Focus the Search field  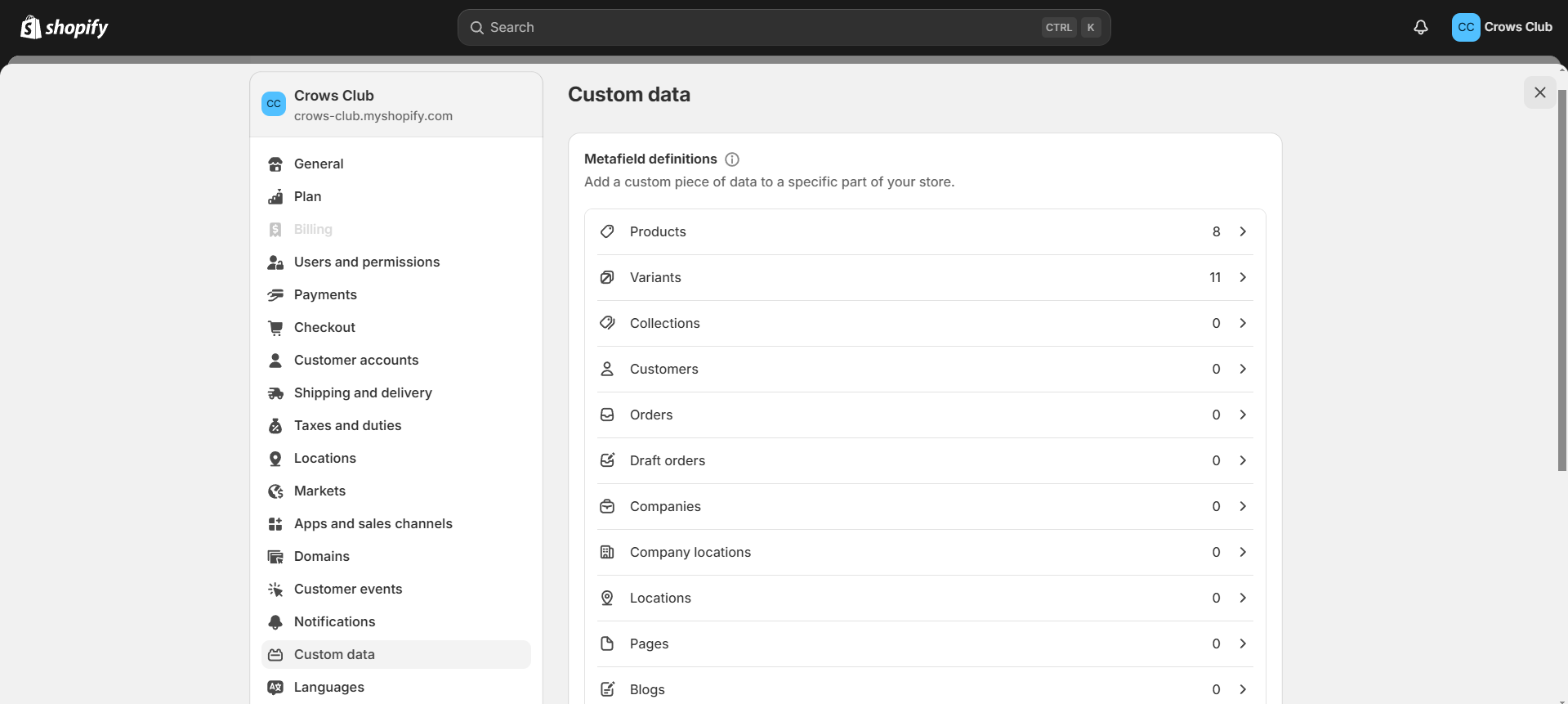tap(784, 27)
